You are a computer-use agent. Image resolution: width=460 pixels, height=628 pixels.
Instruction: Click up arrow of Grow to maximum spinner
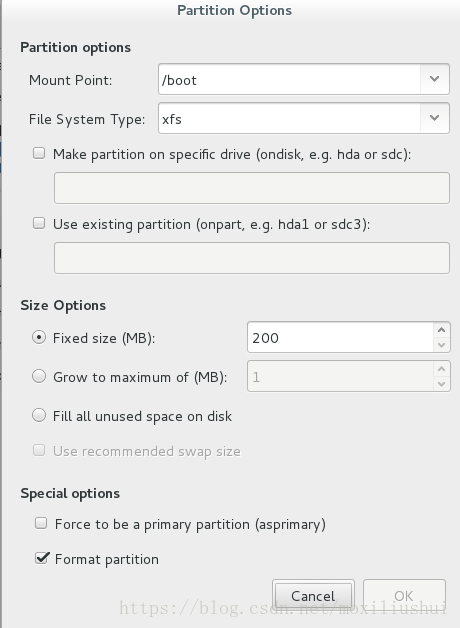pos(442,369)
